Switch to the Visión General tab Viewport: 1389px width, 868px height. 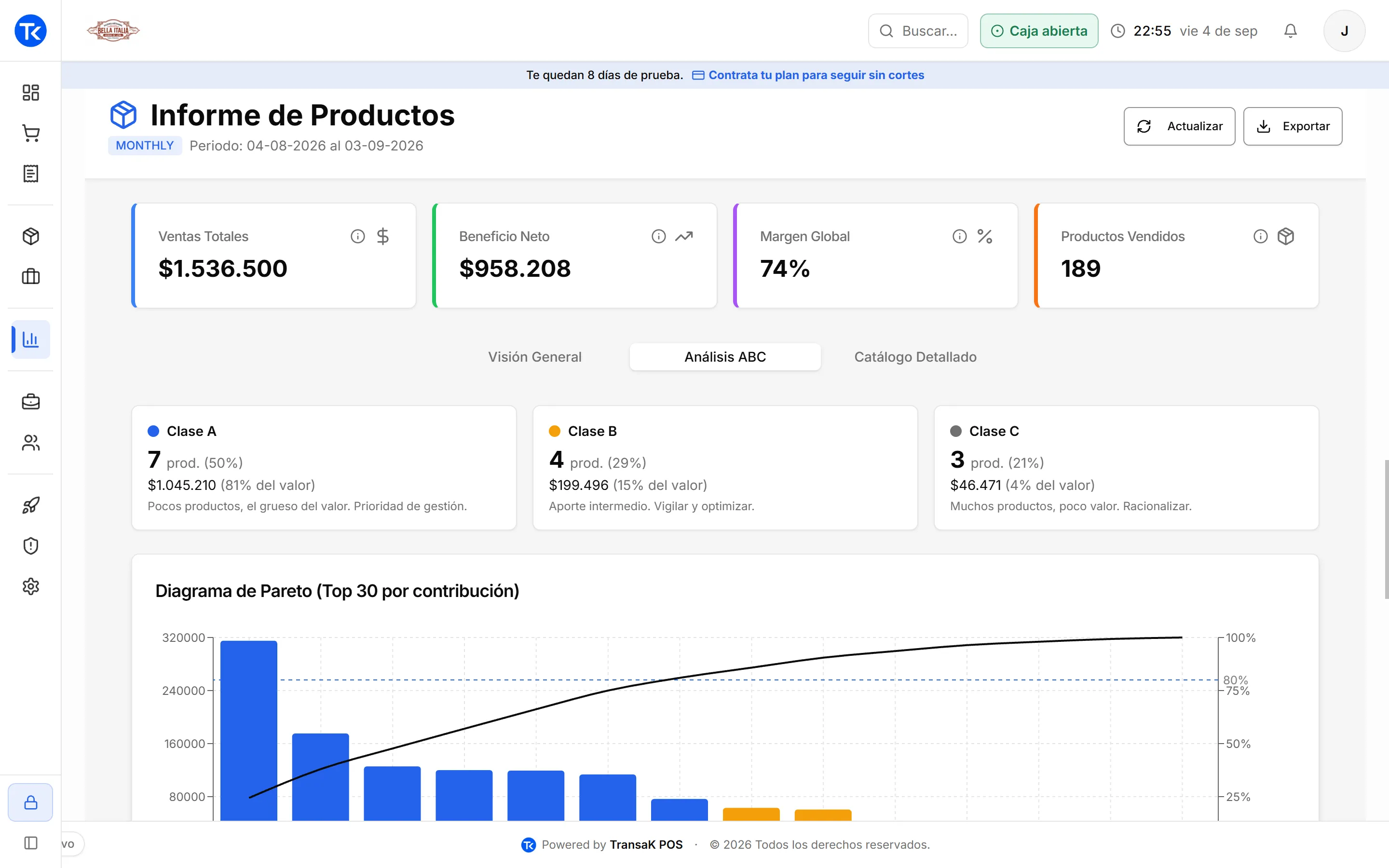pos(534,357)
